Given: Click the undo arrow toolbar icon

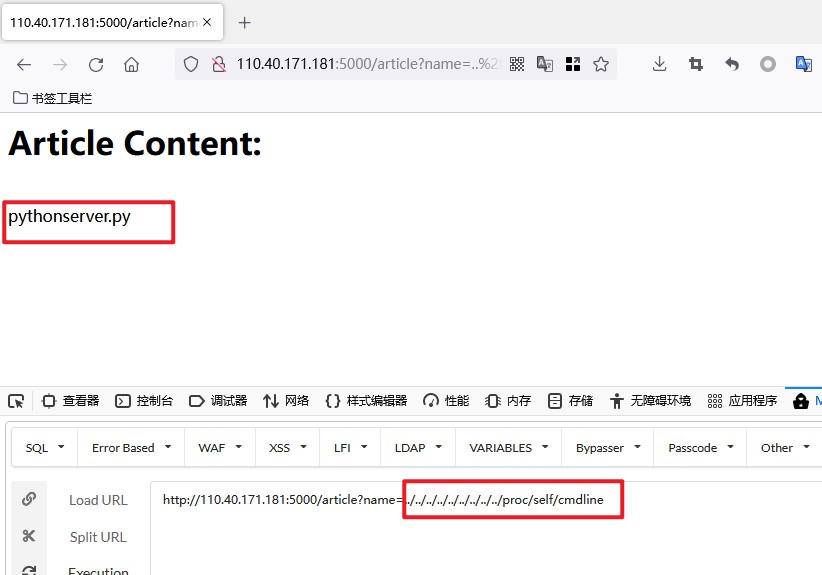Looking at the screenshot, I should pos(732,64).
